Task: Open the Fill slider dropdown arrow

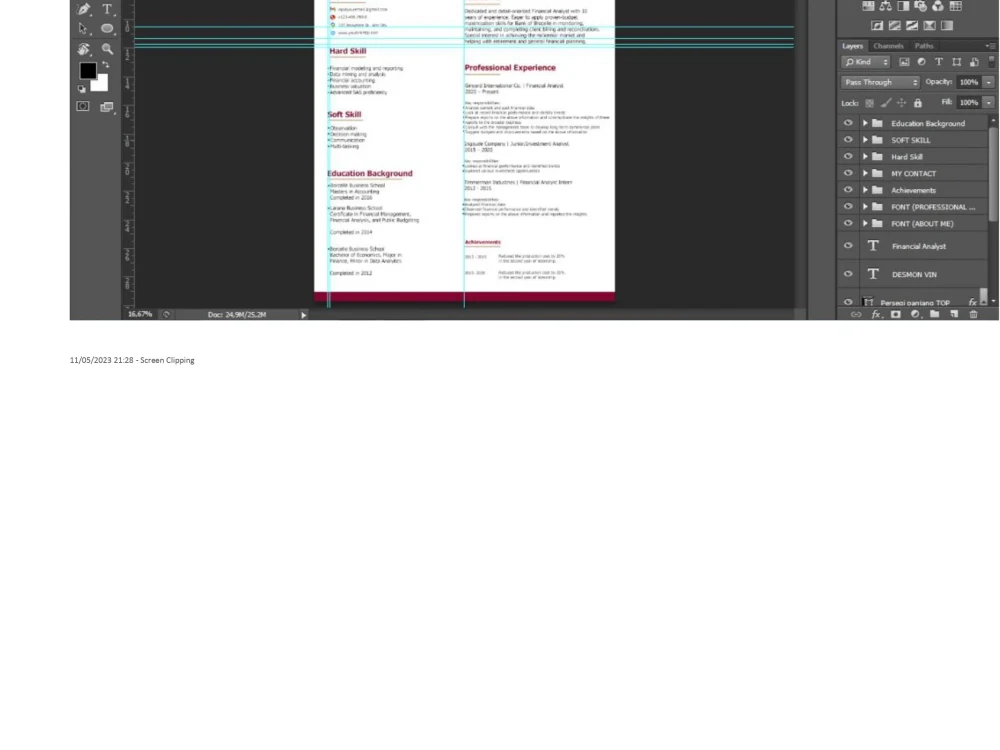Action: 989,103
